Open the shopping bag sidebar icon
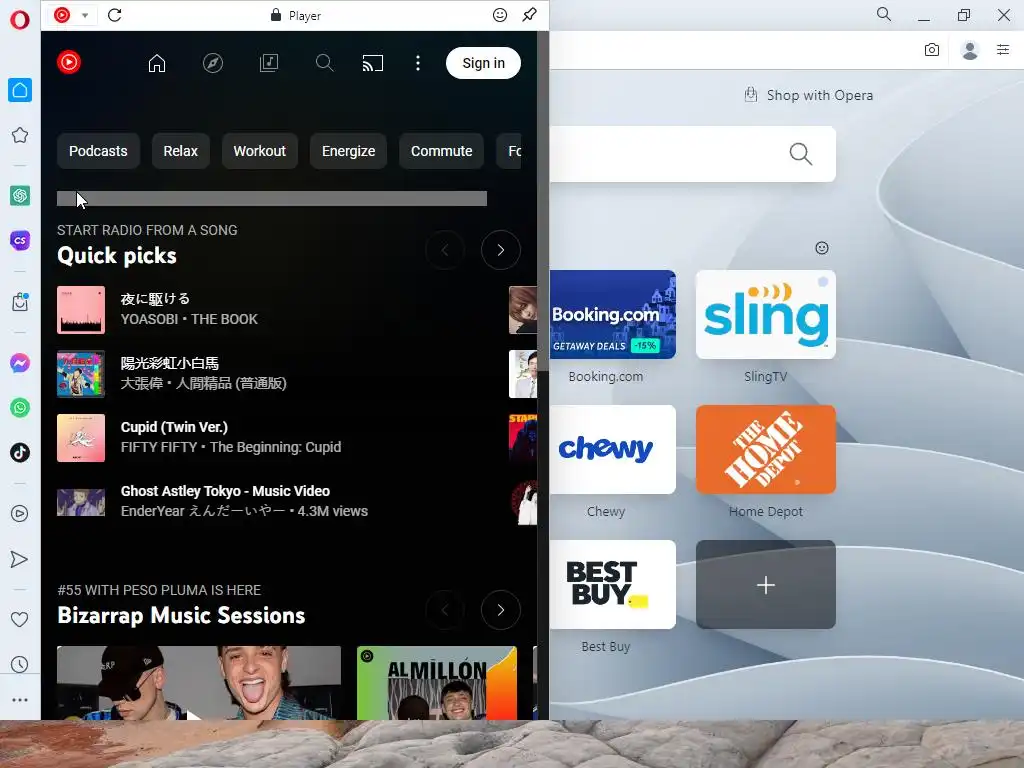 coord(20,302)
